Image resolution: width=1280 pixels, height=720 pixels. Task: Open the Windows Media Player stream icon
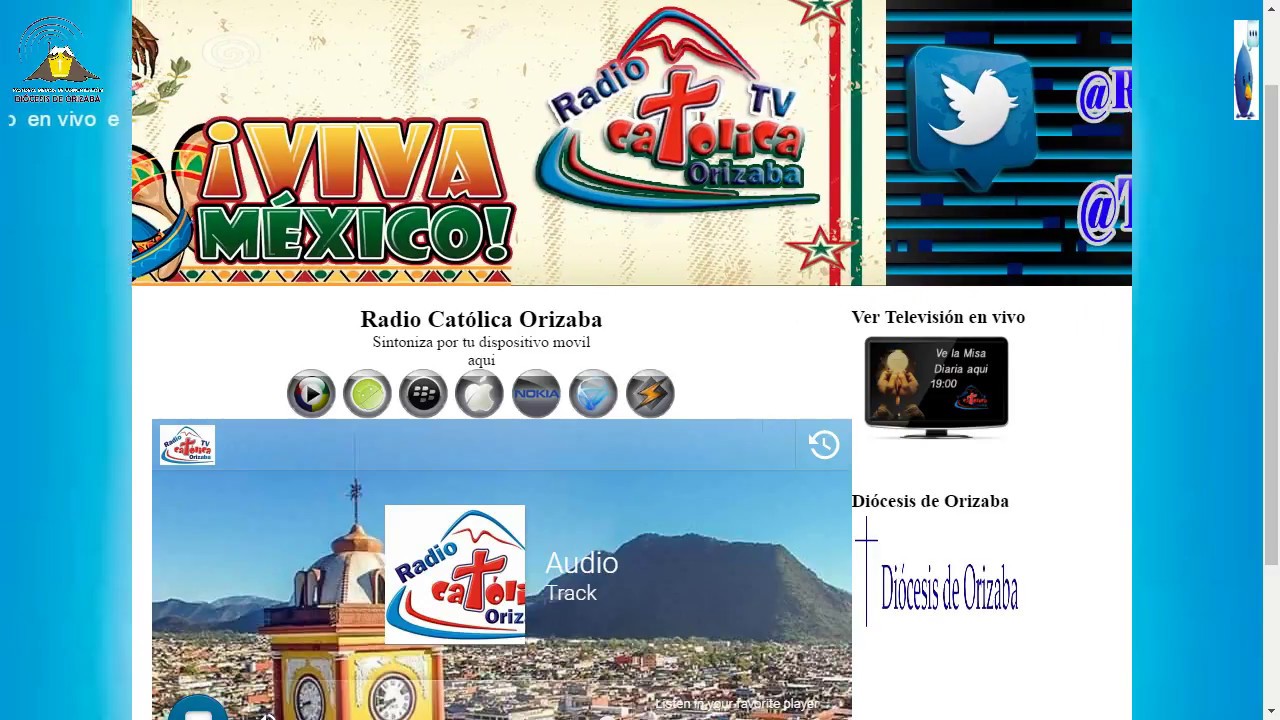[x=311, y=394]
